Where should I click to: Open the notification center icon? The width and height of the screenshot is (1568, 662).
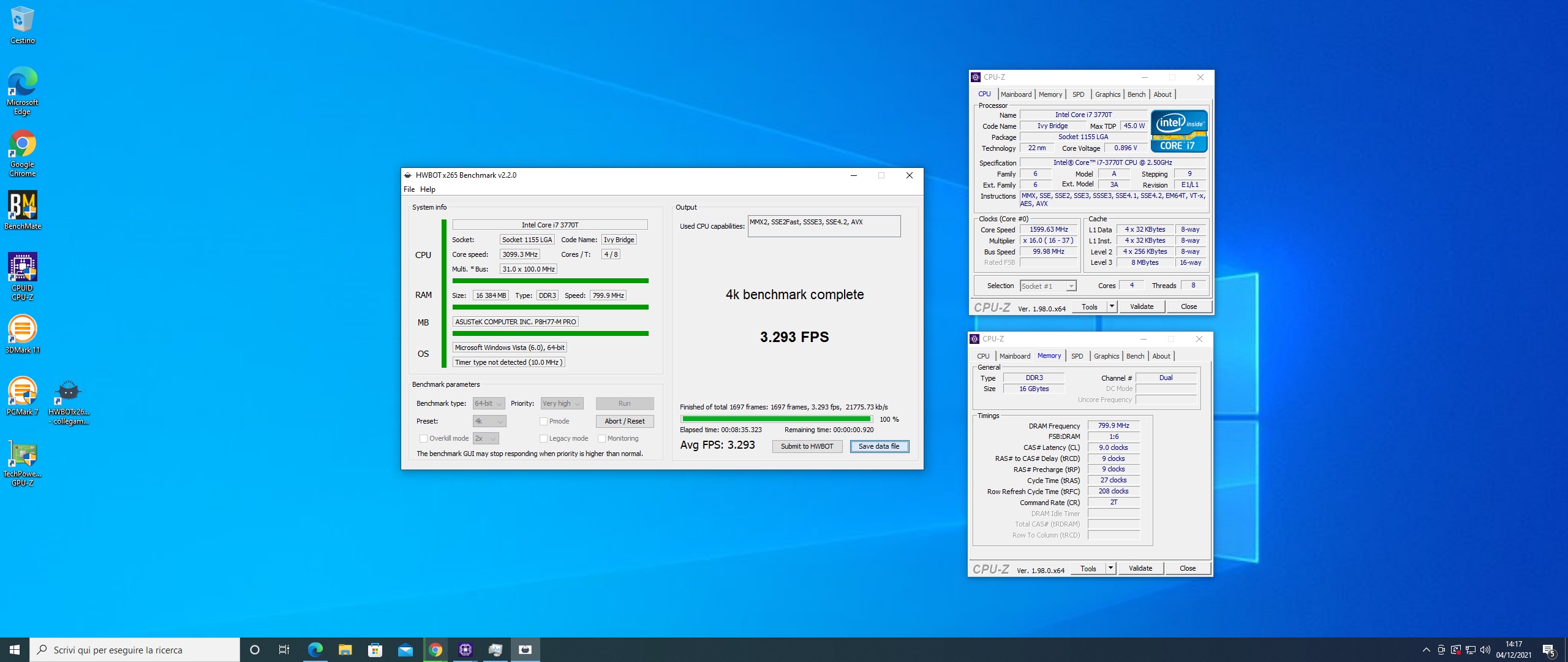[1549, 650]
